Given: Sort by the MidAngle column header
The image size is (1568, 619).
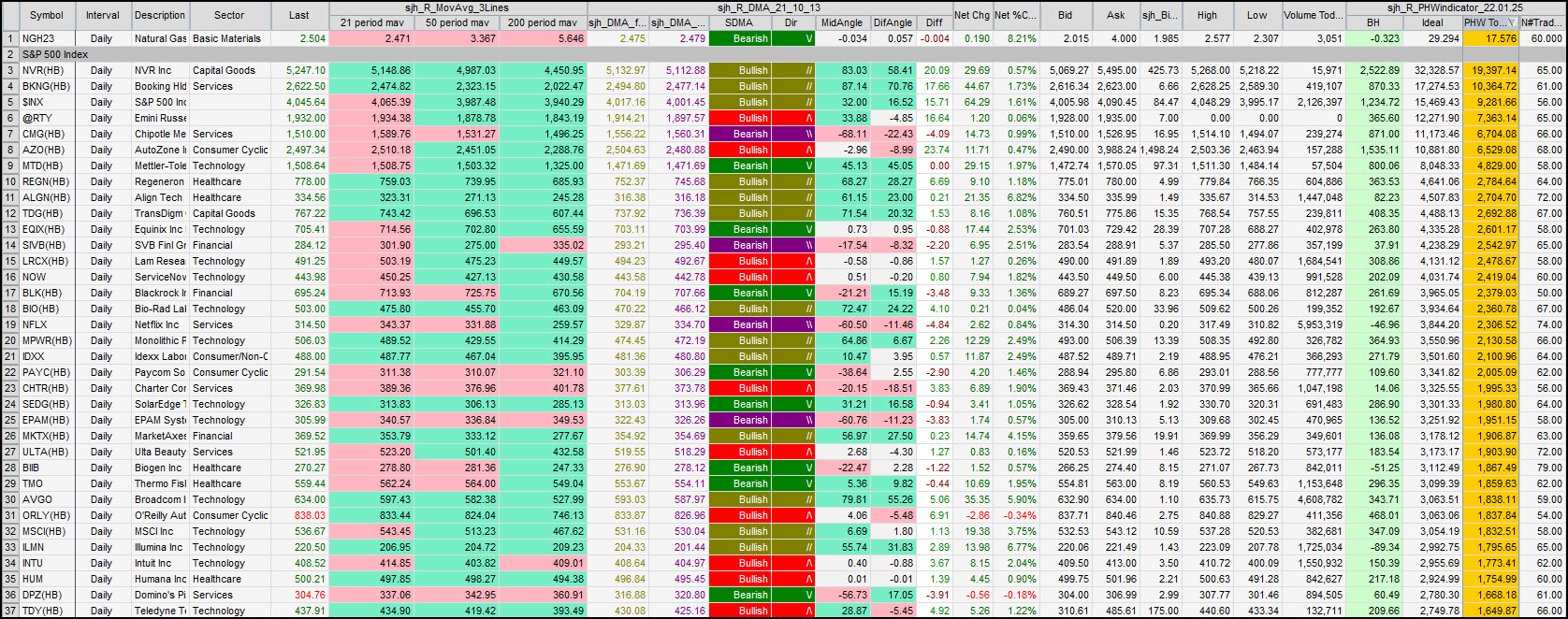Looking at the screenshot, I should pyautogui.click(x=842, y=22).
